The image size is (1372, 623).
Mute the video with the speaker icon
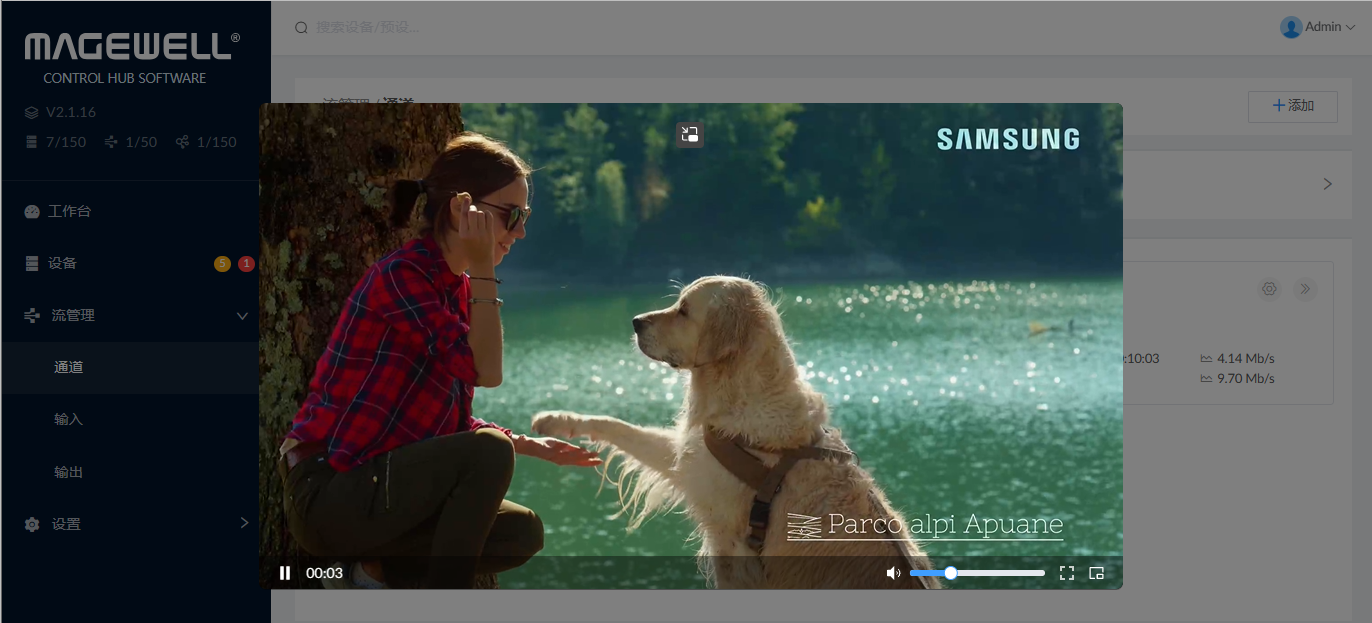coord(893,573)
